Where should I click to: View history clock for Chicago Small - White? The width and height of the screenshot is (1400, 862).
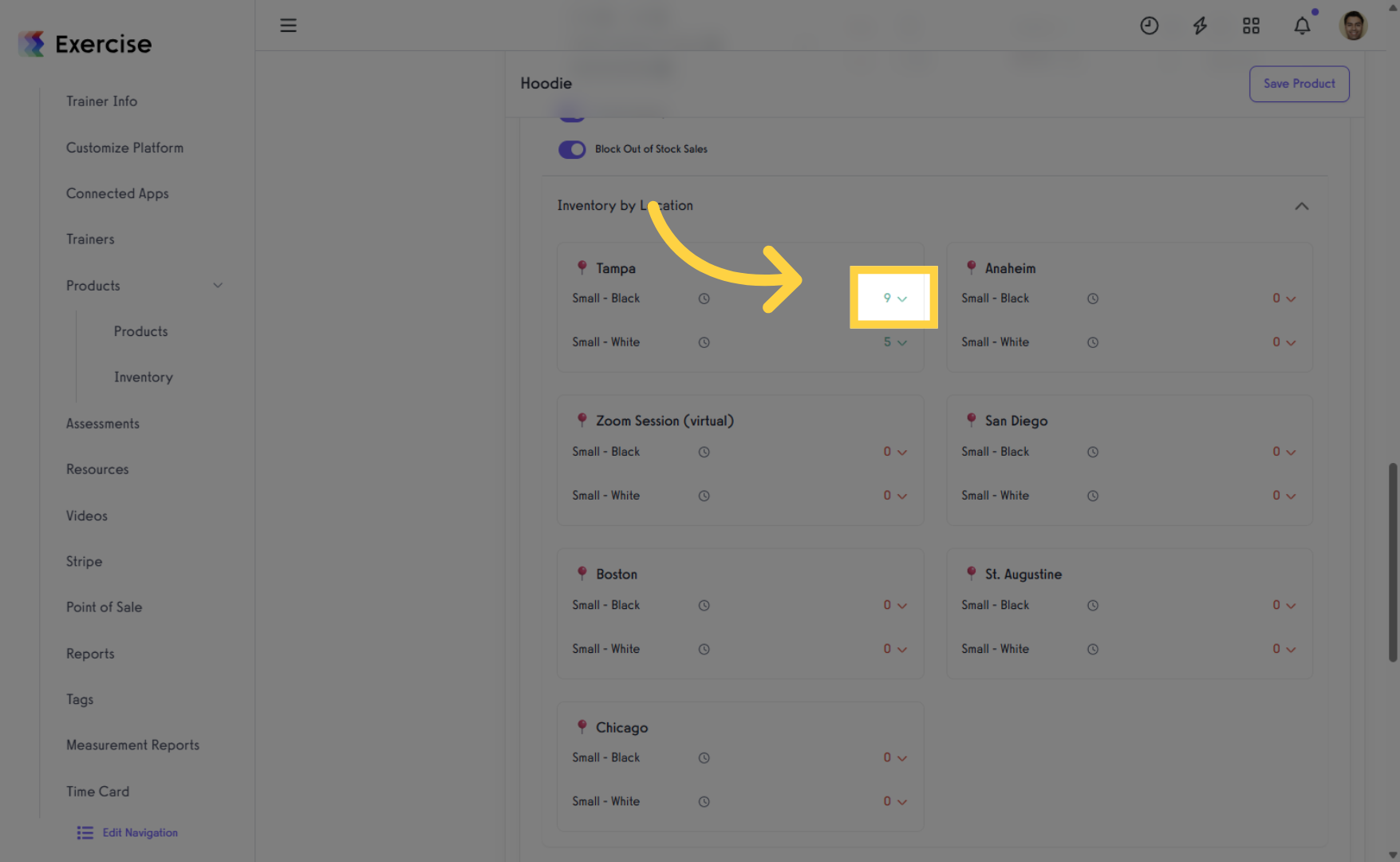[704, 801]
